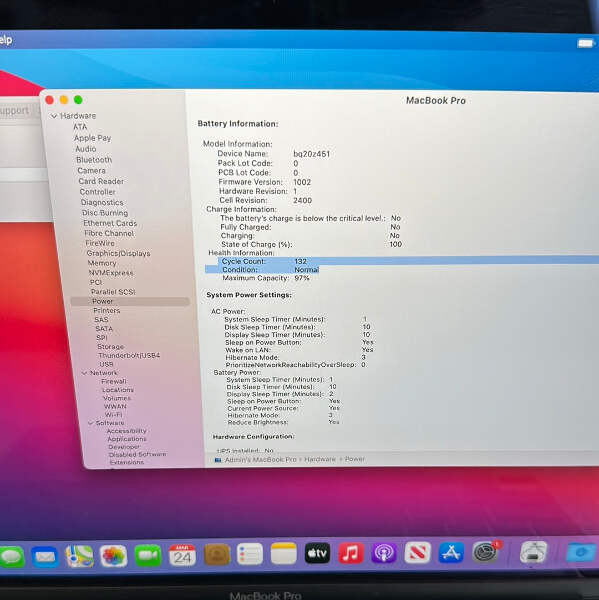Click Hardware in the bottom path bar
Image resolution: width=599 pixels, height=600 pixels.
click(x=320, y=459)
